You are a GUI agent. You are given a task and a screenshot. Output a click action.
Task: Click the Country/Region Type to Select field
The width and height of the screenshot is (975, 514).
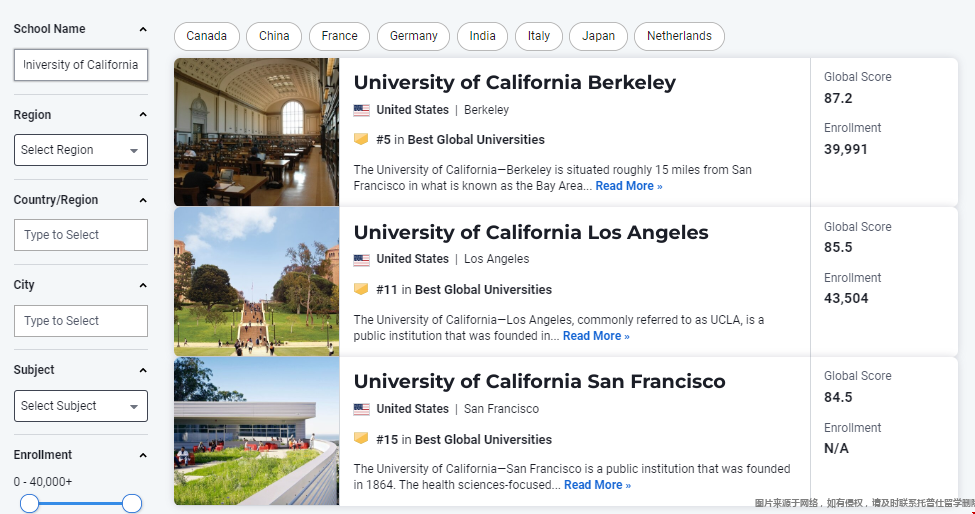click(x=81, y=235)
